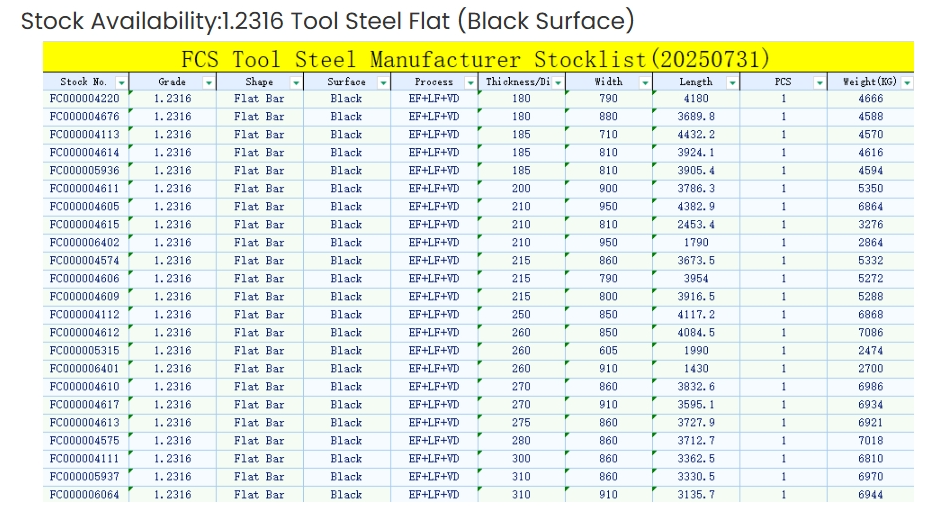Viewport: 941px width, 506px height.
Task: Open the Stock No. column filter dropdown
Action: (121, 82)
